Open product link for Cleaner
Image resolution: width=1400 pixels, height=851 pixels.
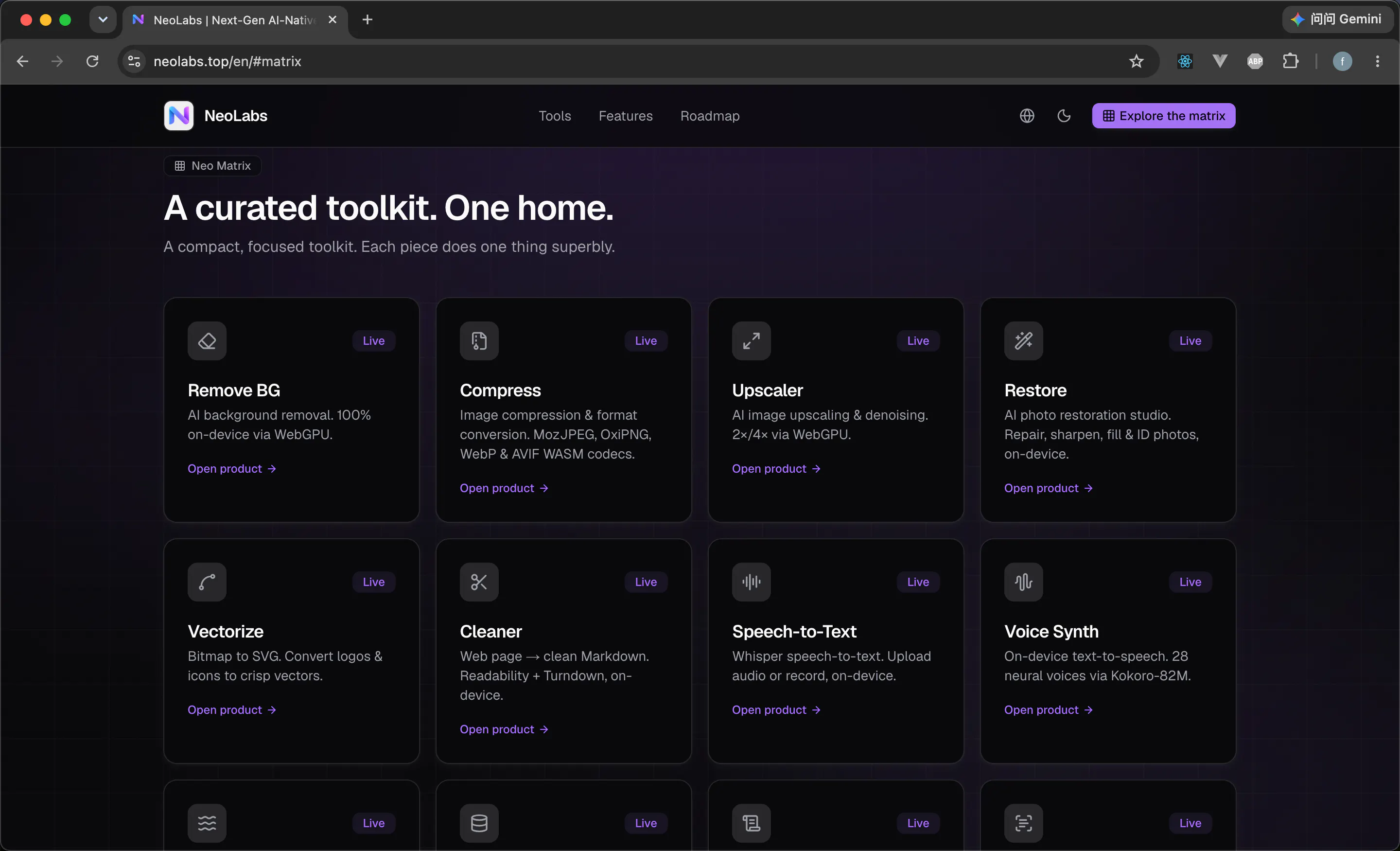tap(504, 729)
